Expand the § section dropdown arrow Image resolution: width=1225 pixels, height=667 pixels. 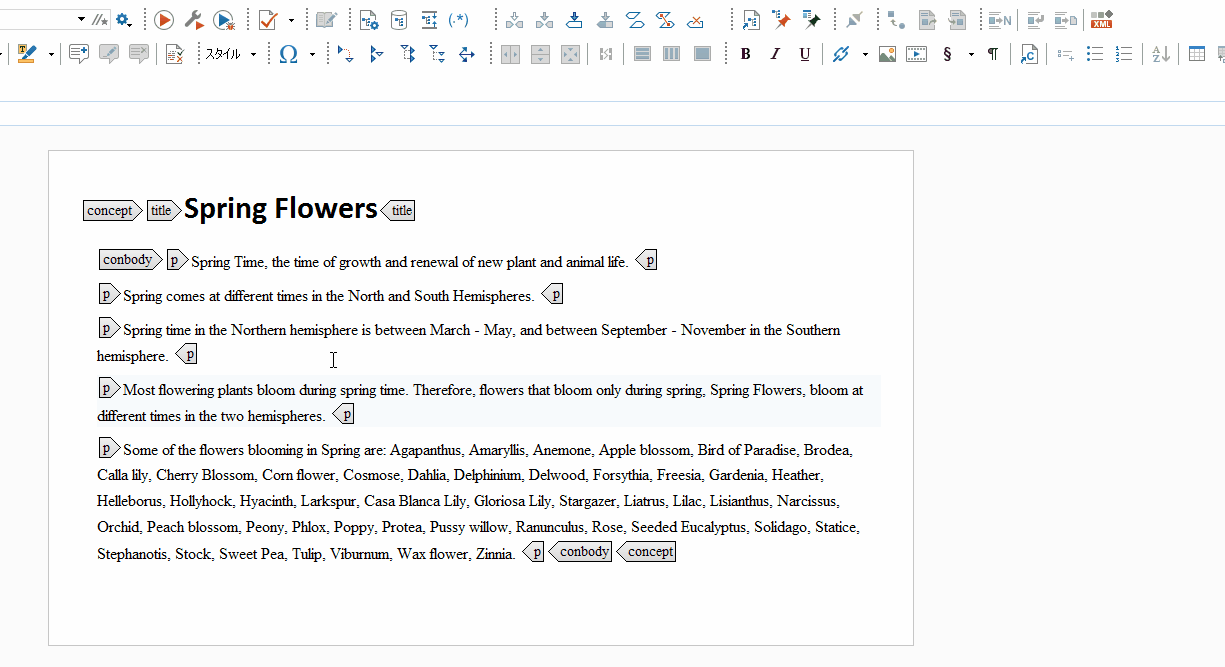point(971,54)
